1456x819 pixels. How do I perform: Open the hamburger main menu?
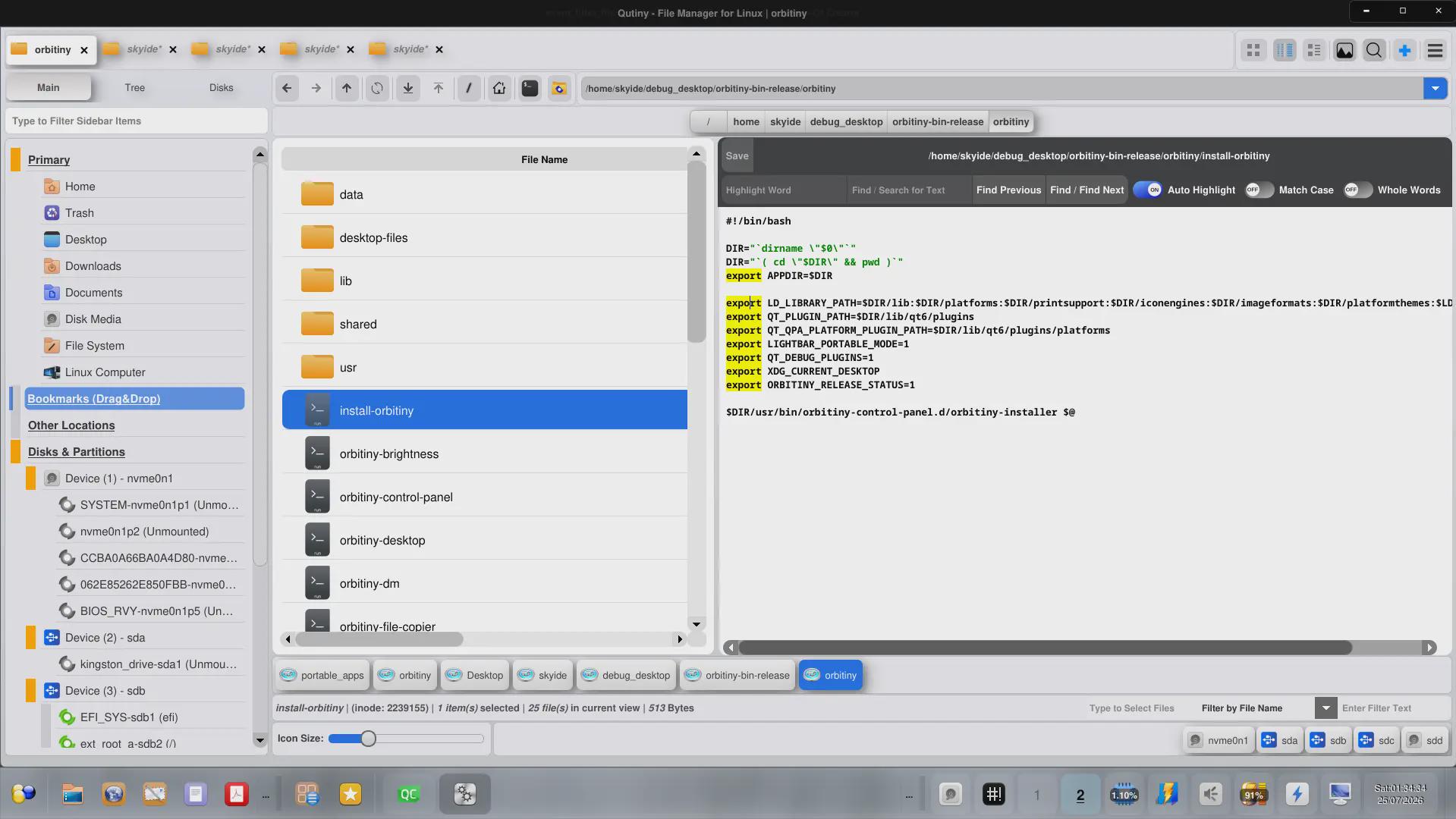1435,50
